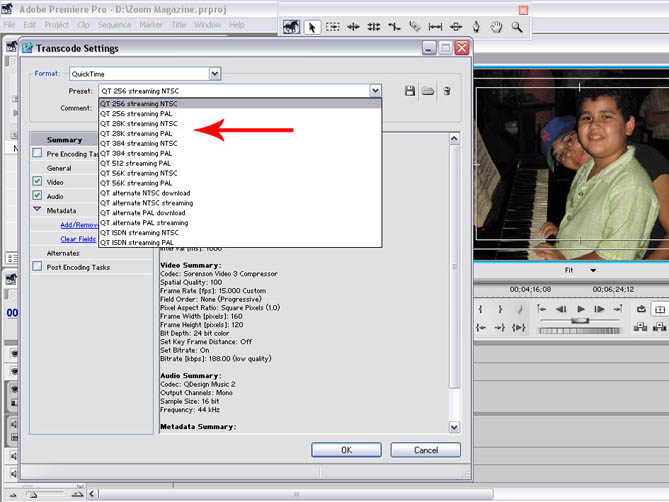Click the Import Preset folder icon

pos(427,91)
